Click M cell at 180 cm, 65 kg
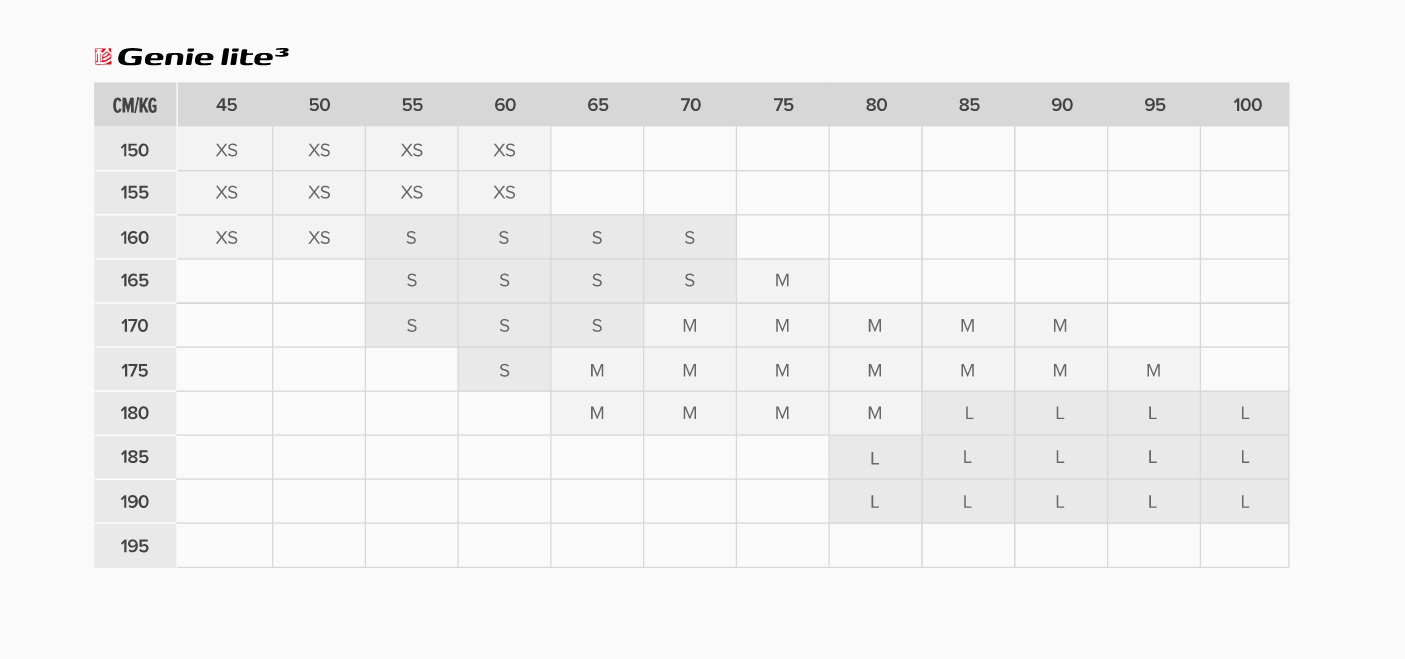This screenshot has width=1405, height=659. [597, 413]
